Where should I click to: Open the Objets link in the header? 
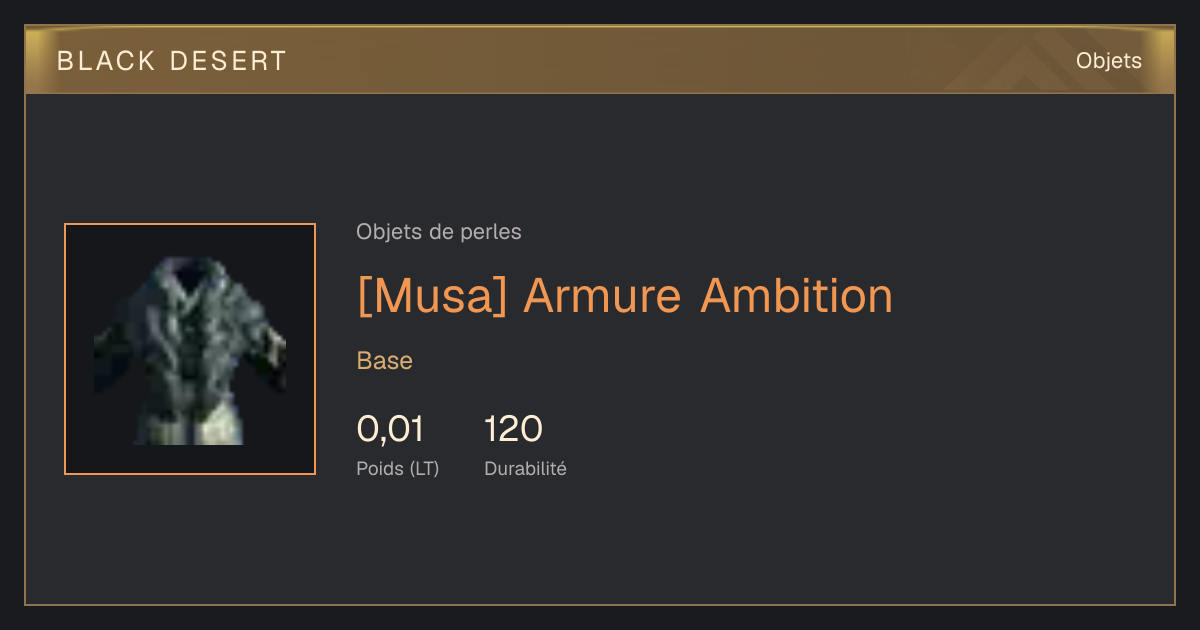point(1108,61)
